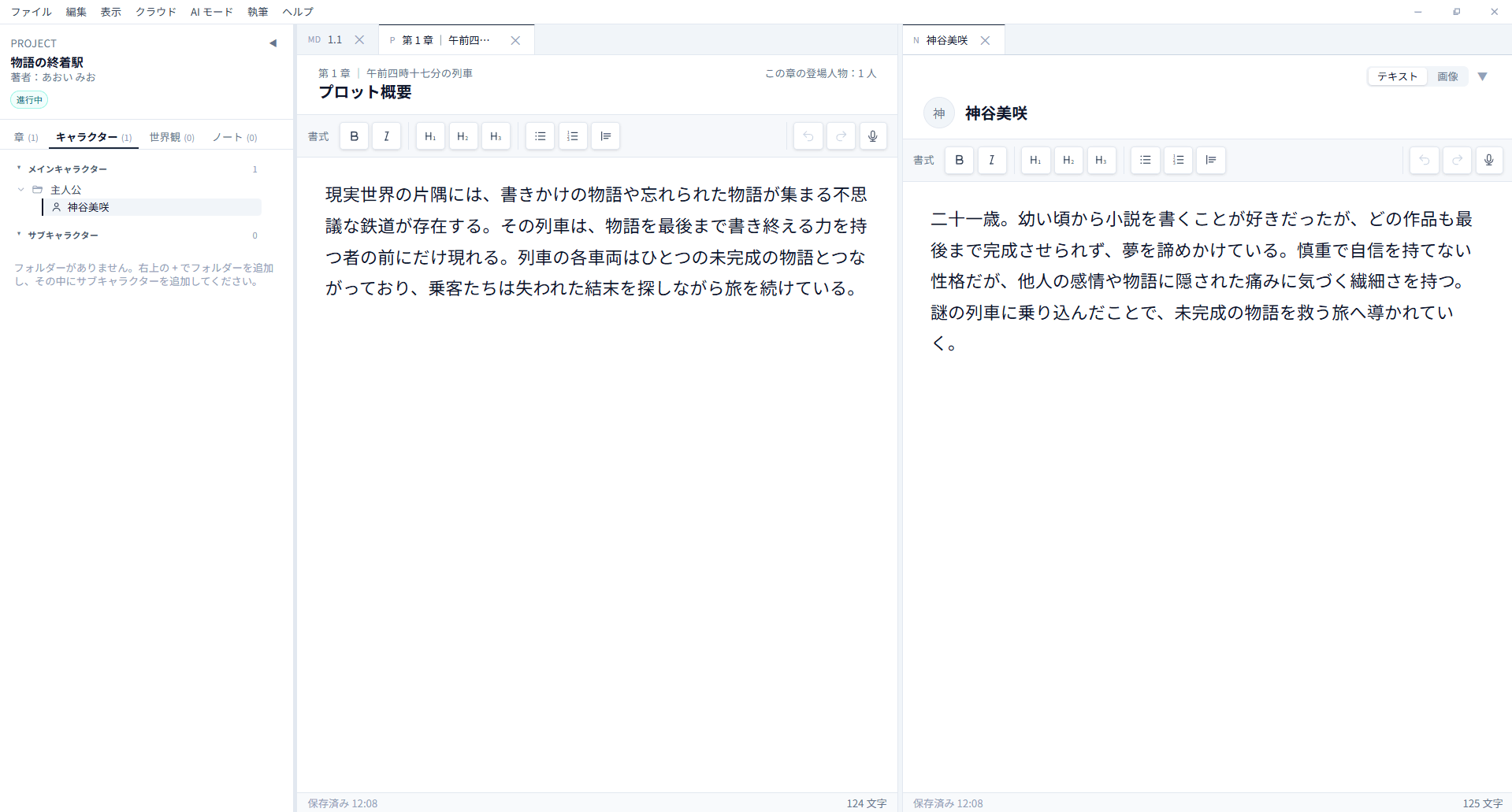Insert bullet list in the plot editor

[540, 136]
